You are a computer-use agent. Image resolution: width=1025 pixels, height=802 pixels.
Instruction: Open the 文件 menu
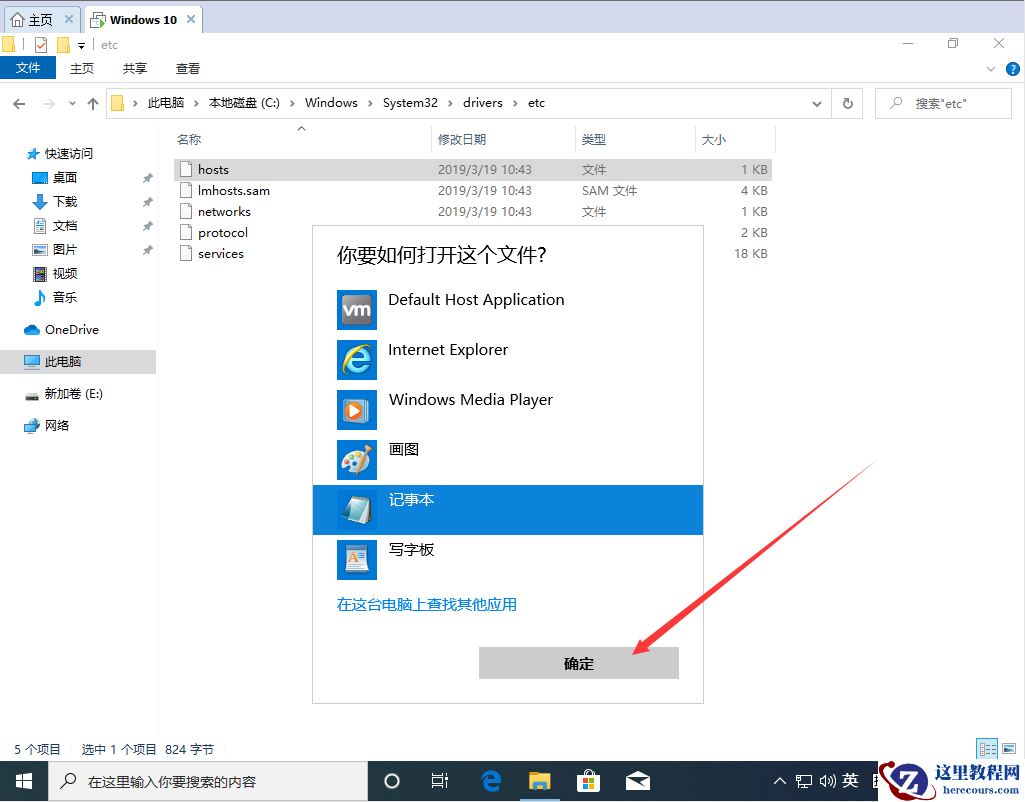[x=28, y=68]
